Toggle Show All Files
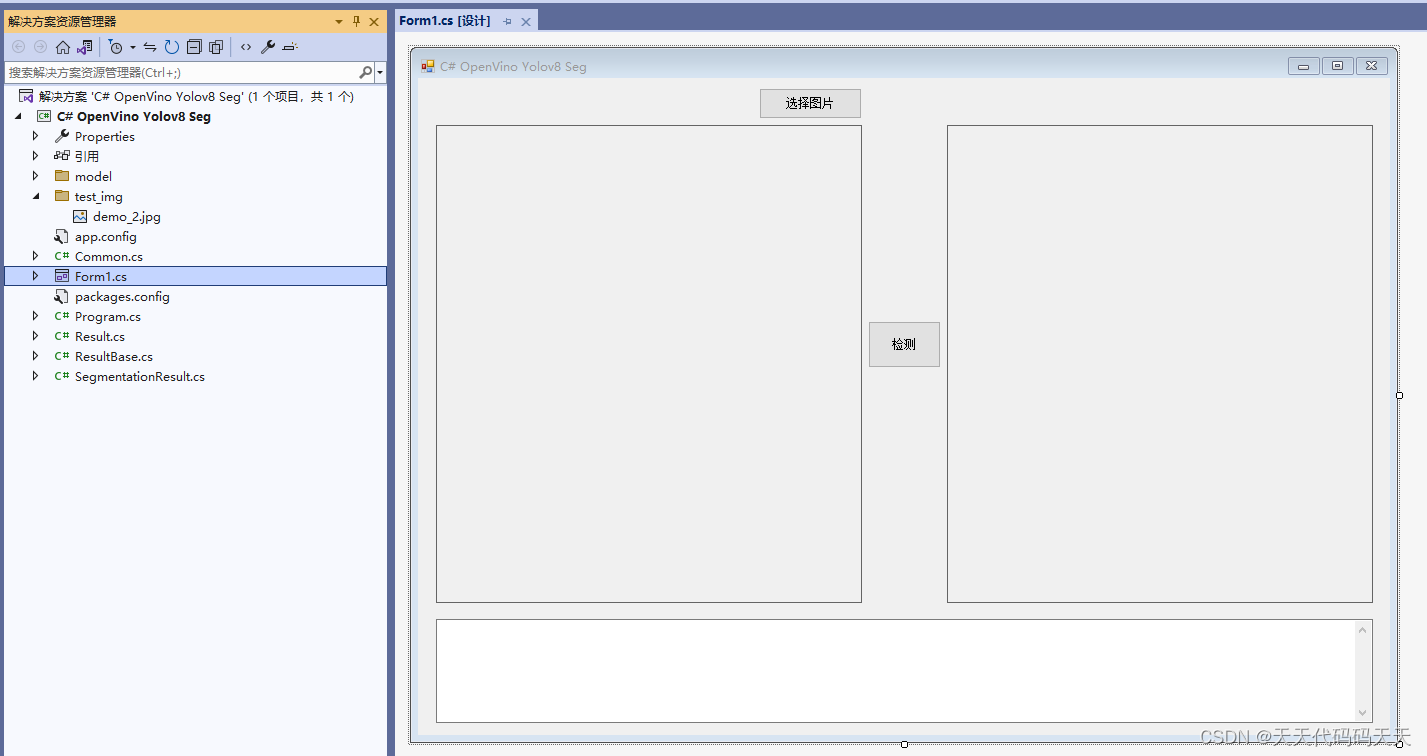The height and width of the screenshot is (756, 1427). click(x=216, y=47)
